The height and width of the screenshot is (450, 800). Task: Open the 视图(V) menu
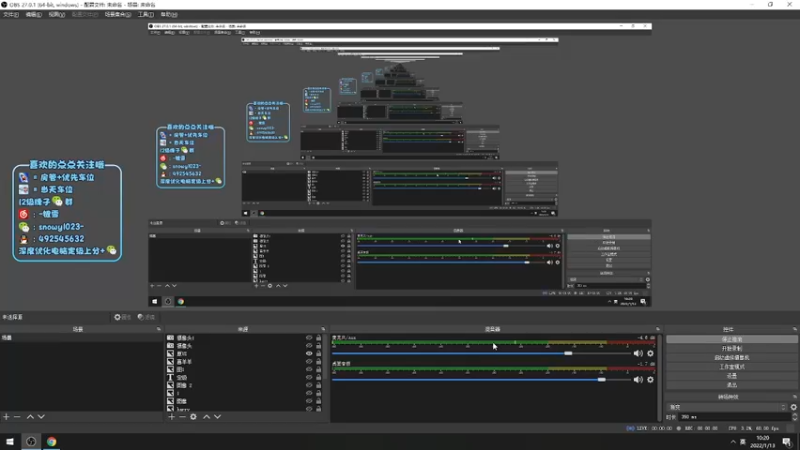(57, 15)
